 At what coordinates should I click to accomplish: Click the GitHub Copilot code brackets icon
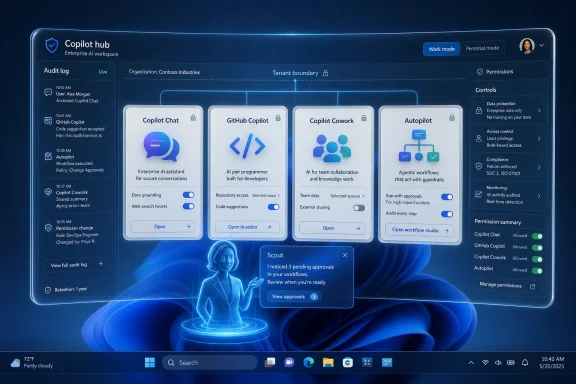click(247, 146)
